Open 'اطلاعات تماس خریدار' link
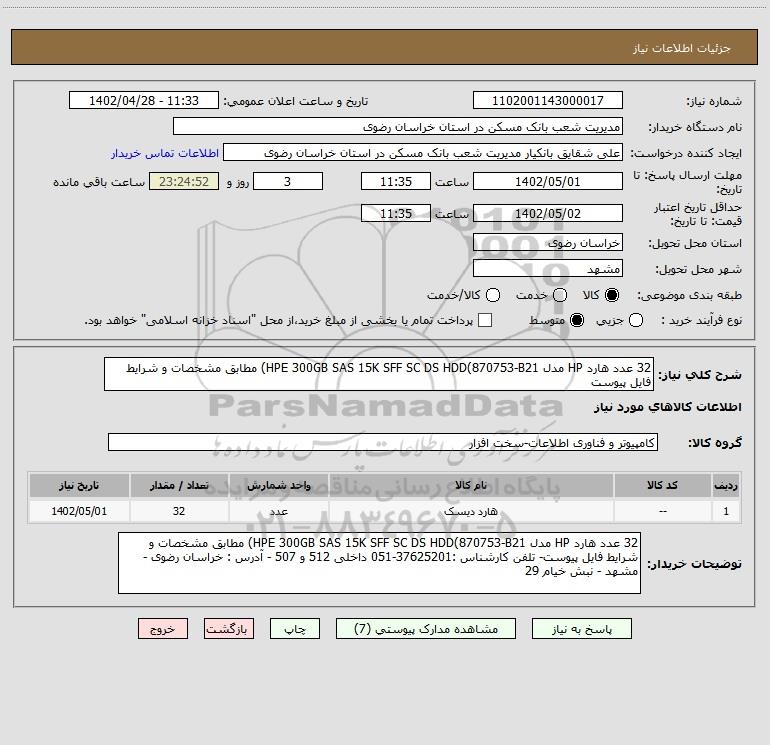770x745 pixels. pos(165,153)
